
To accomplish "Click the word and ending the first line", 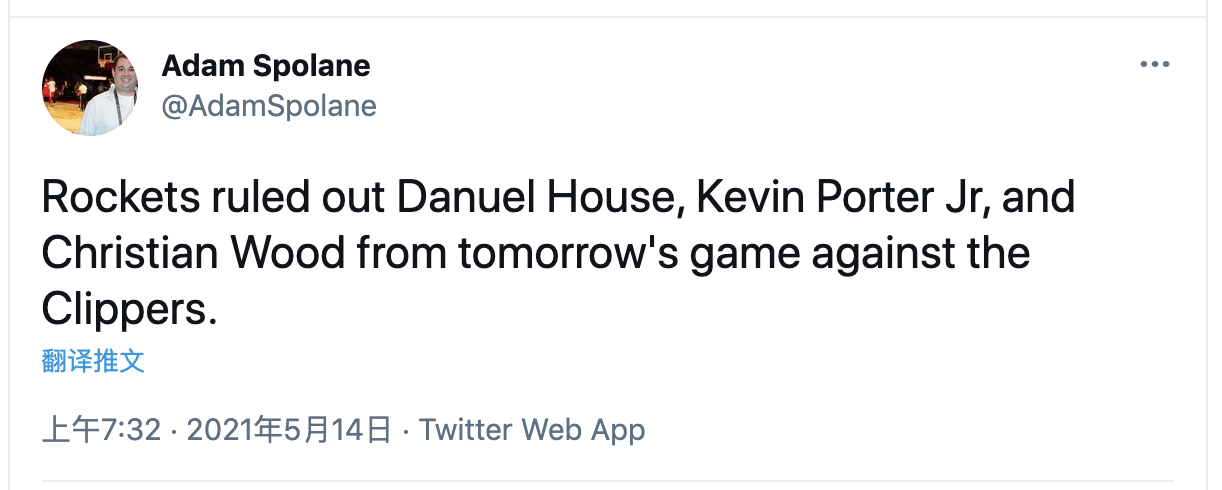I will (1039, 197).
